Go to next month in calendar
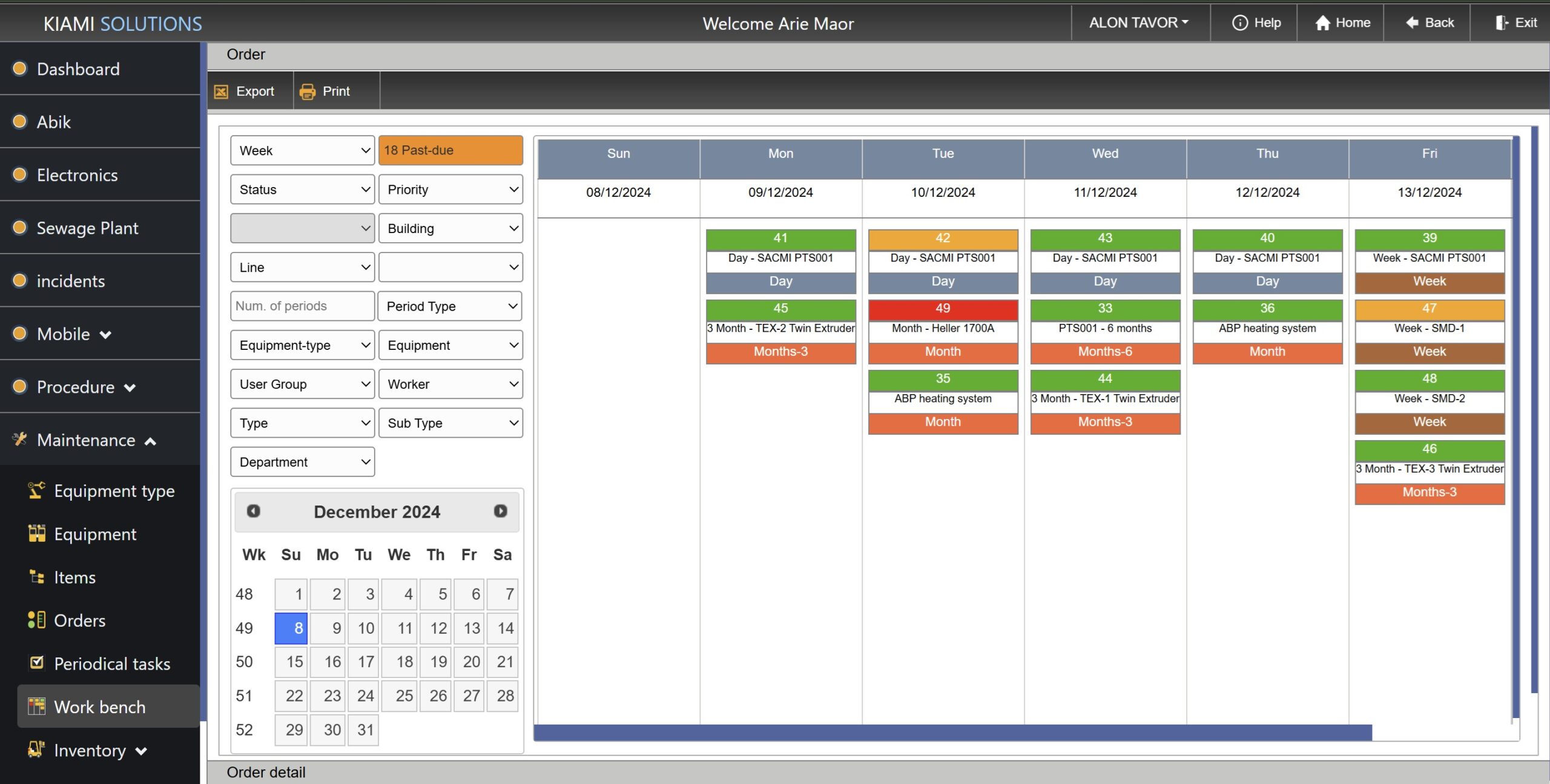Screen dimensions: 1550x784 (x=500, y=511)
